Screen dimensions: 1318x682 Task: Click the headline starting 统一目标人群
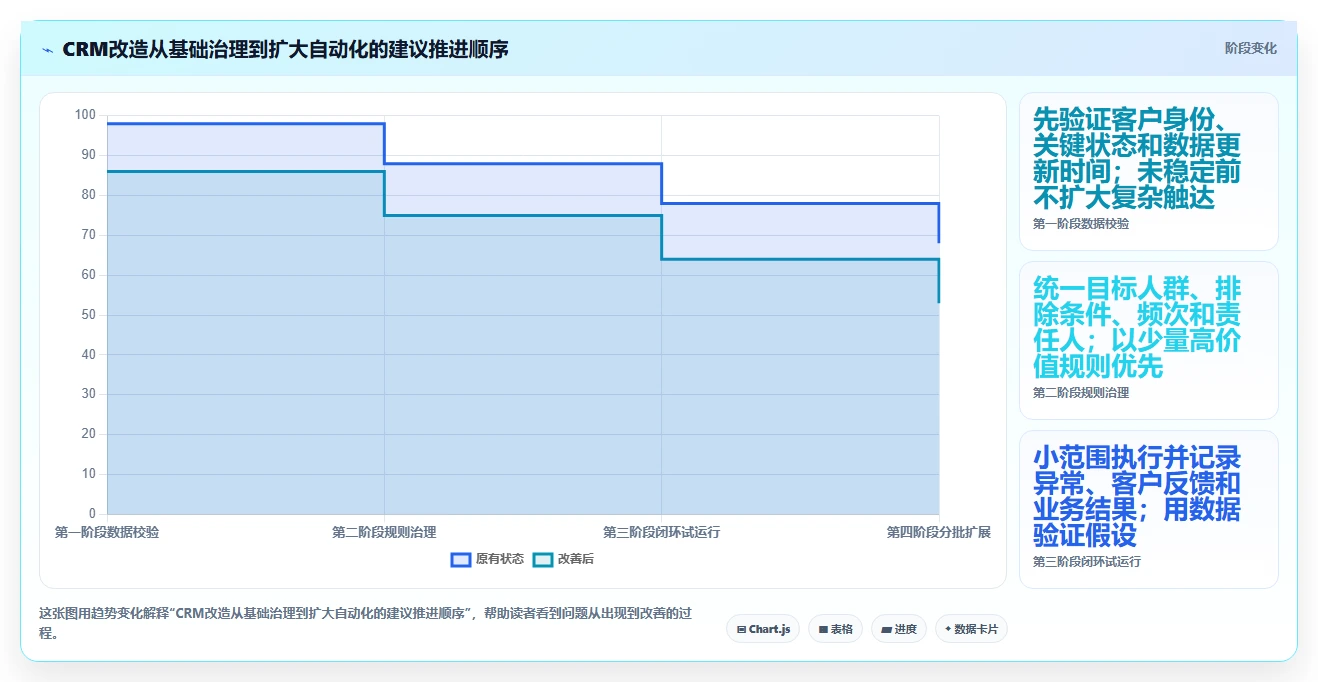(x=1137, y=327)
